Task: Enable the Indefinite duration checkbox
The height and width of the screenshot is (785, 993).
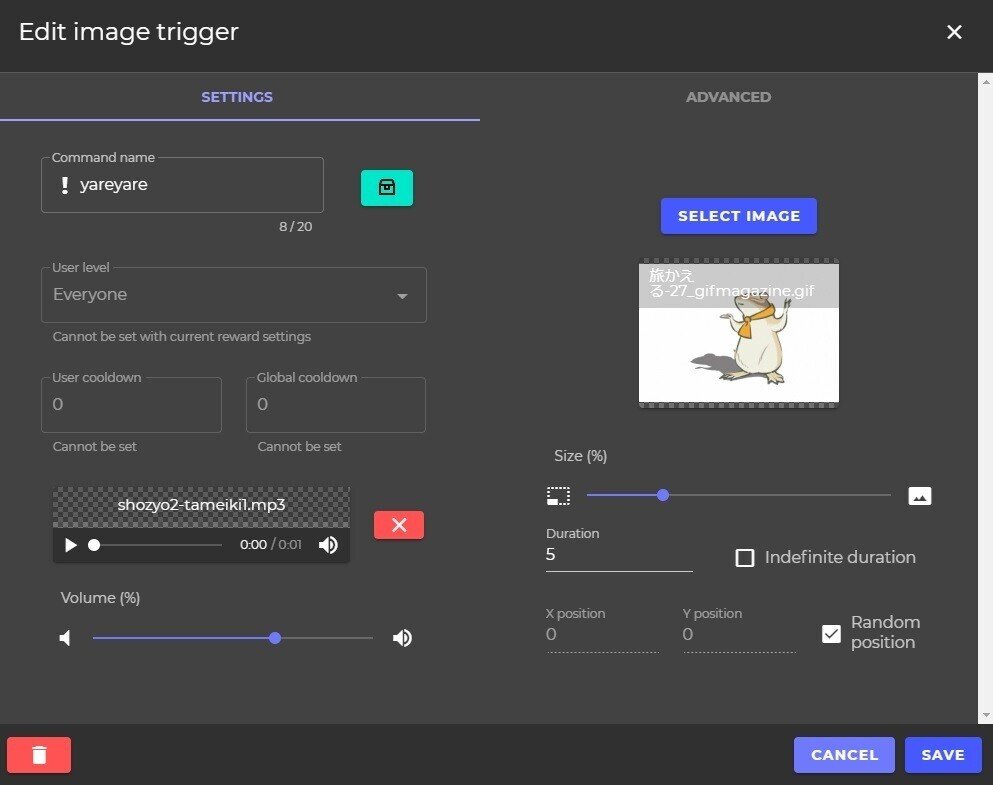Action: tap(745, 558)
